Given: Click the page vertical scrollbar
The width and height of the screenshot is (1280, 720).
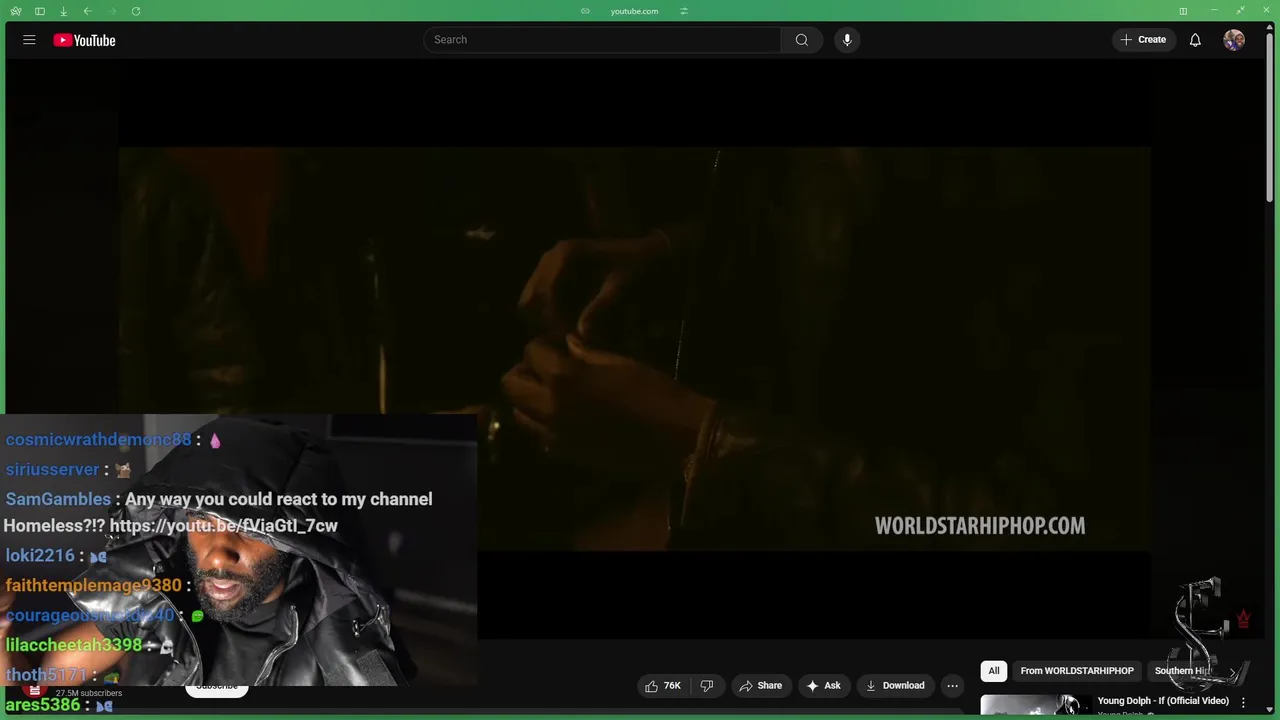Looking at the screenshot, I should click(1271, 120).
